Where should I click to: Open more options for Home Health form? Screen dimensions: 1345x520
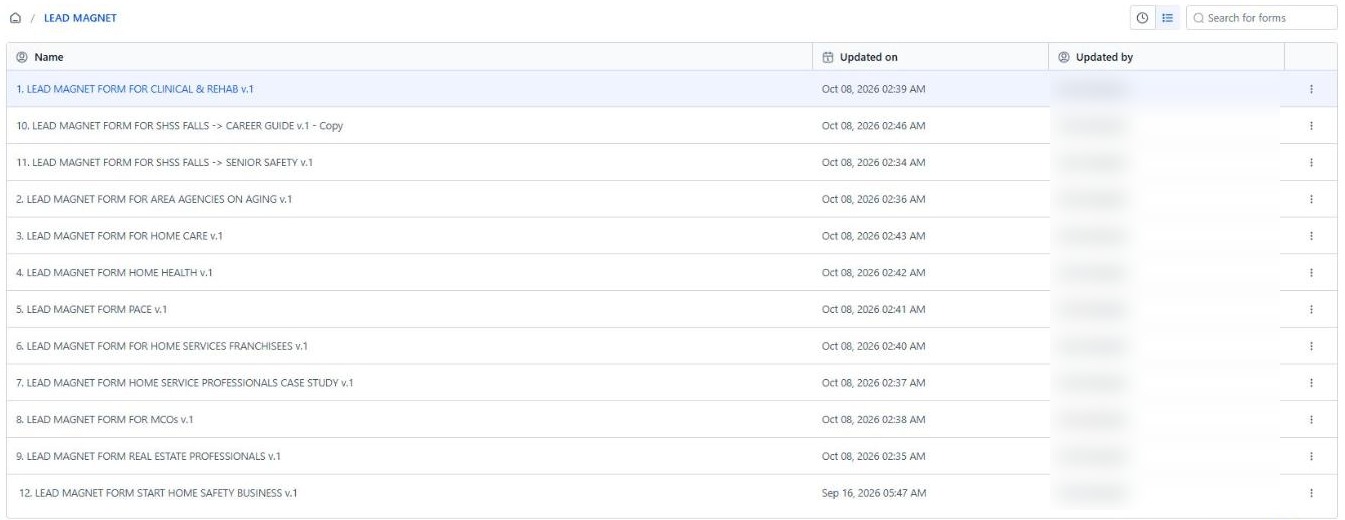click(1311, 272)
